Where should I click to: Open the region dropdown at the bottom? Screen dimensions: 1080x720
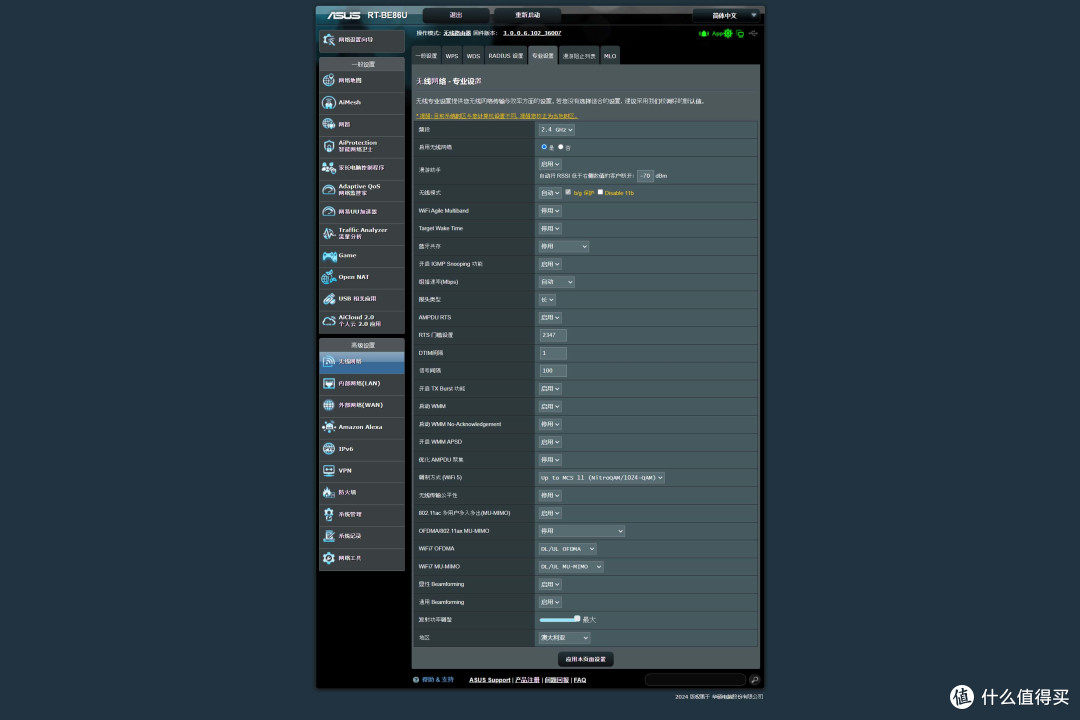(564, 638)
